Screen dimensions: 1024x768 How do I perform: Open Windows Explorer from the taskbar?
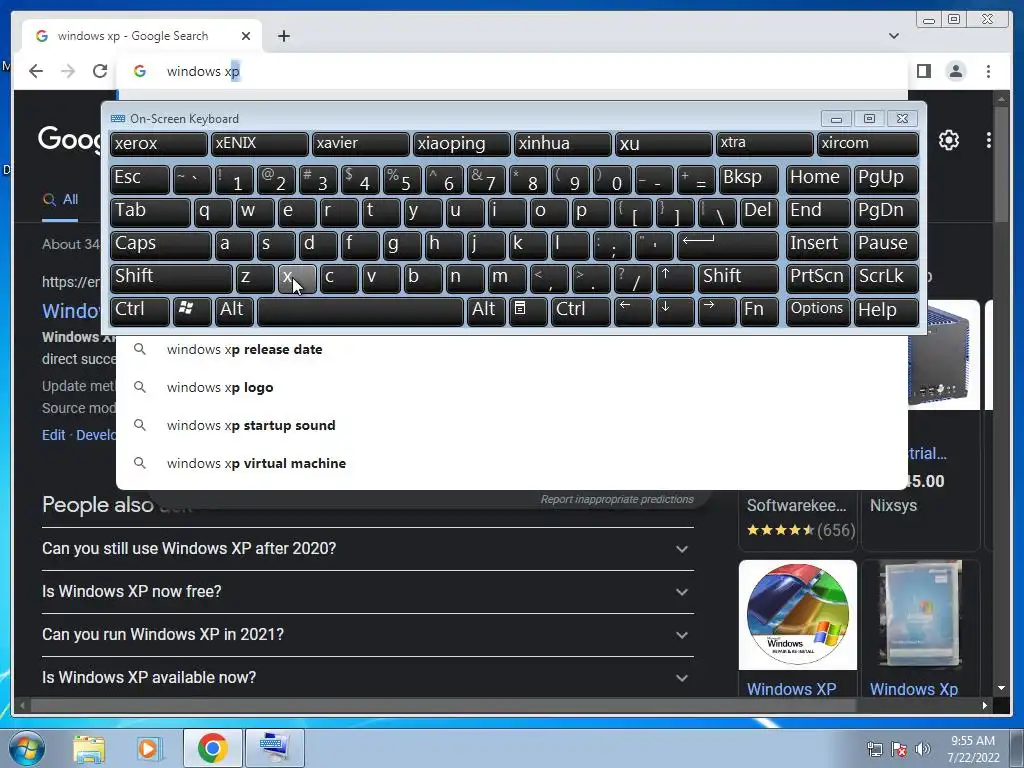click(89, 748)
